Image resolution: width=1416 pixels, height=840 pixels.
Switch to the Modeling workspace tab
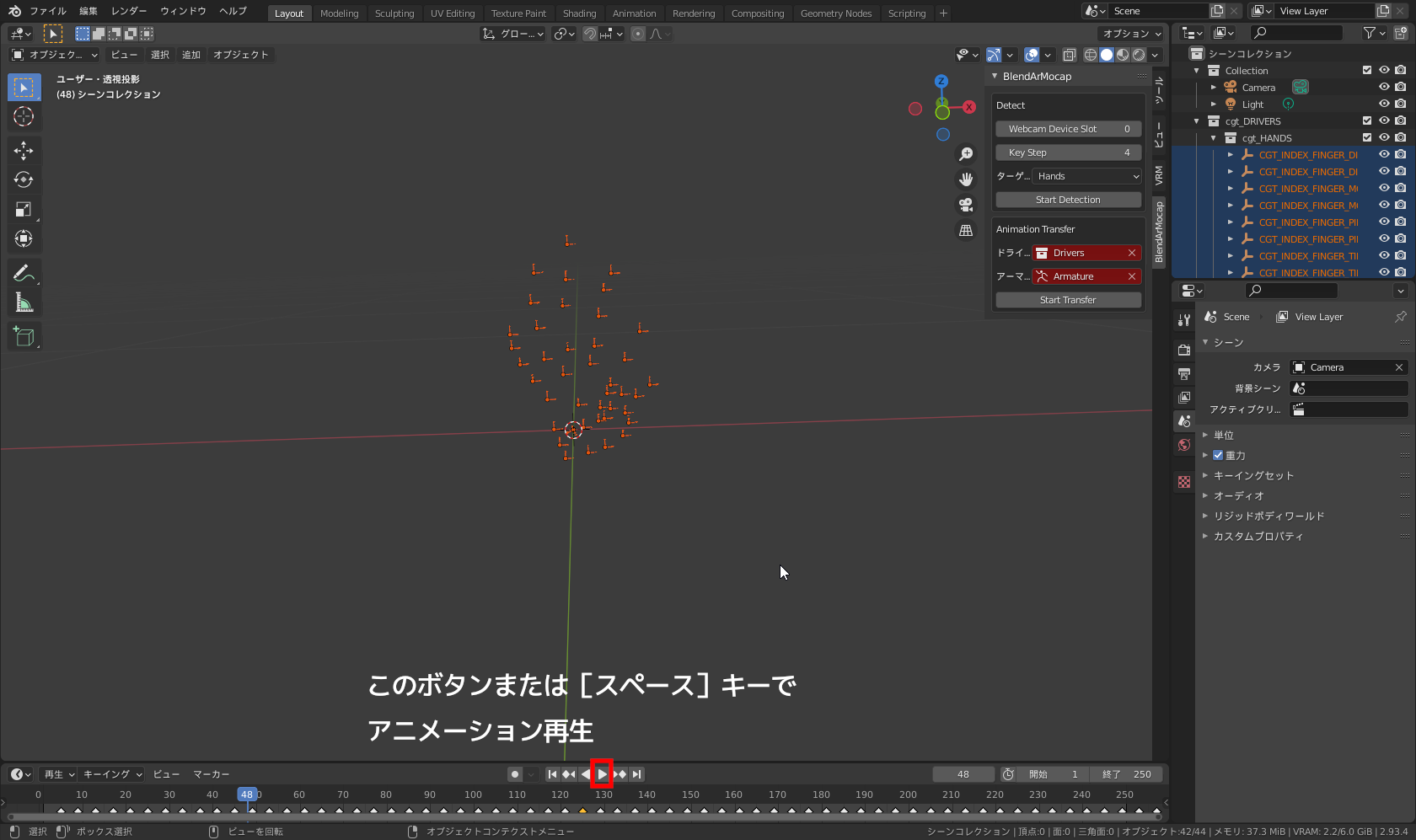(x=339, y=13)
